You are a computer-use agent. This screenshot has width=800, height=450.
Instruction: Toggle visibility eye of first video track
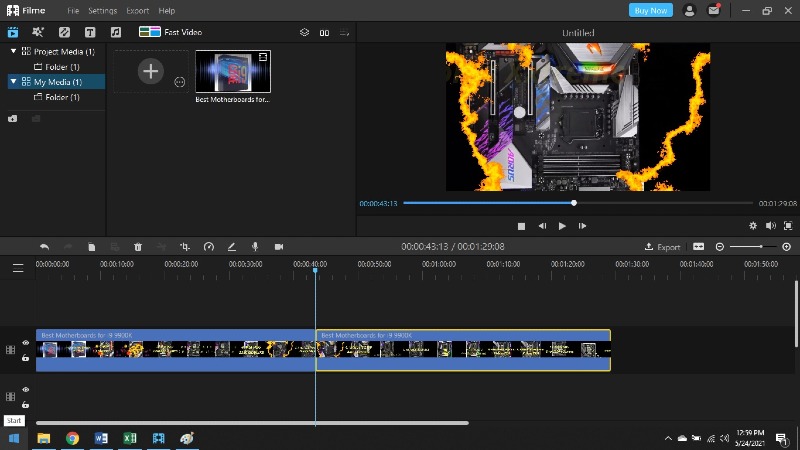(26, 343)
